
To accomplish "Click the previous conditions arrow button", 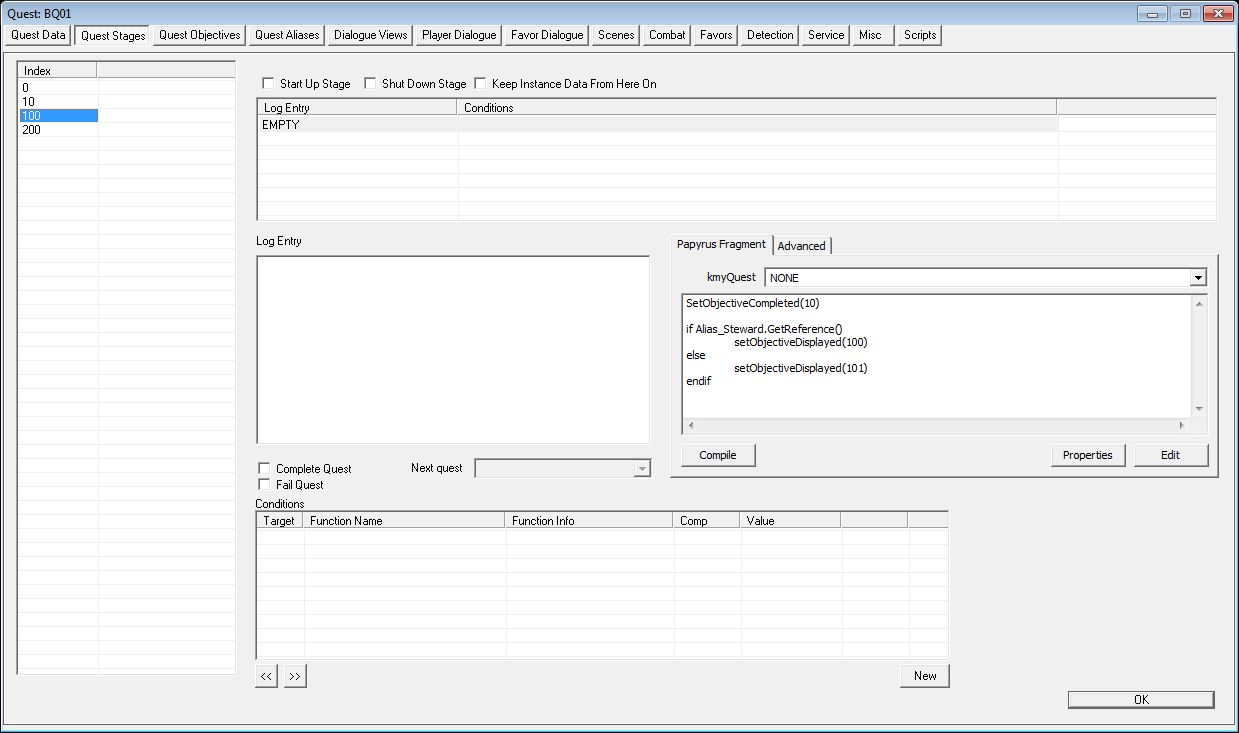I will [x=266, y=676].
